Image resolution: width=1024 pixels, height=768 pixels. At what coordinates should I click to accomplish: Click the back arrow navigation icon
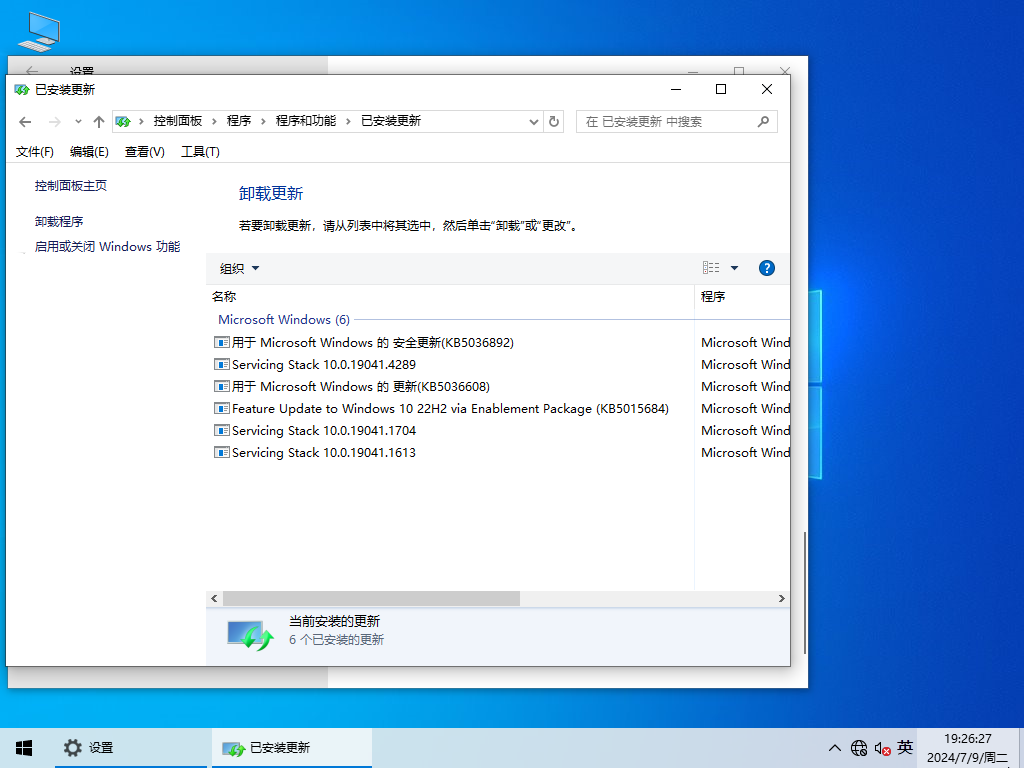25,121
